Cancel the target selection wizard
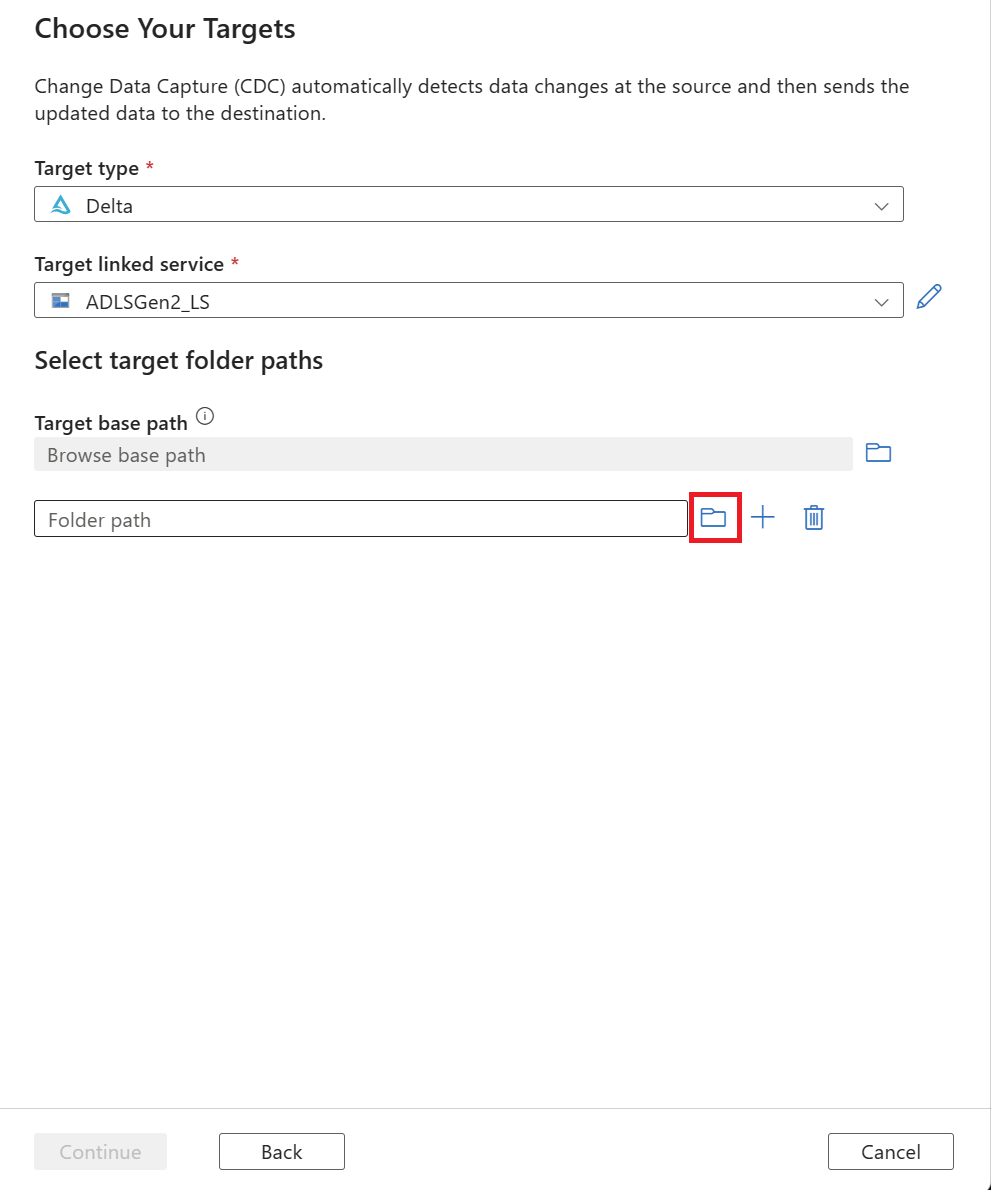 click(890, 1151)
